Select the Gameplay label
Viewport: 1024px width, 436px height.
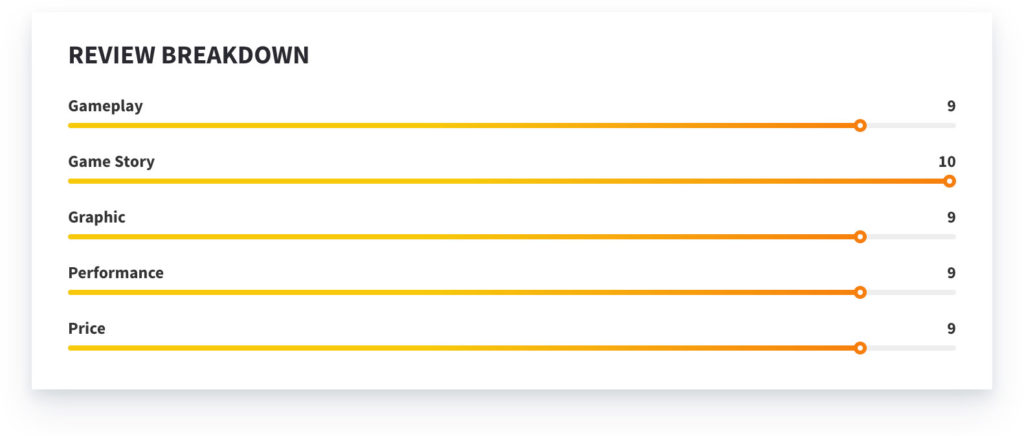coord(105,106)
